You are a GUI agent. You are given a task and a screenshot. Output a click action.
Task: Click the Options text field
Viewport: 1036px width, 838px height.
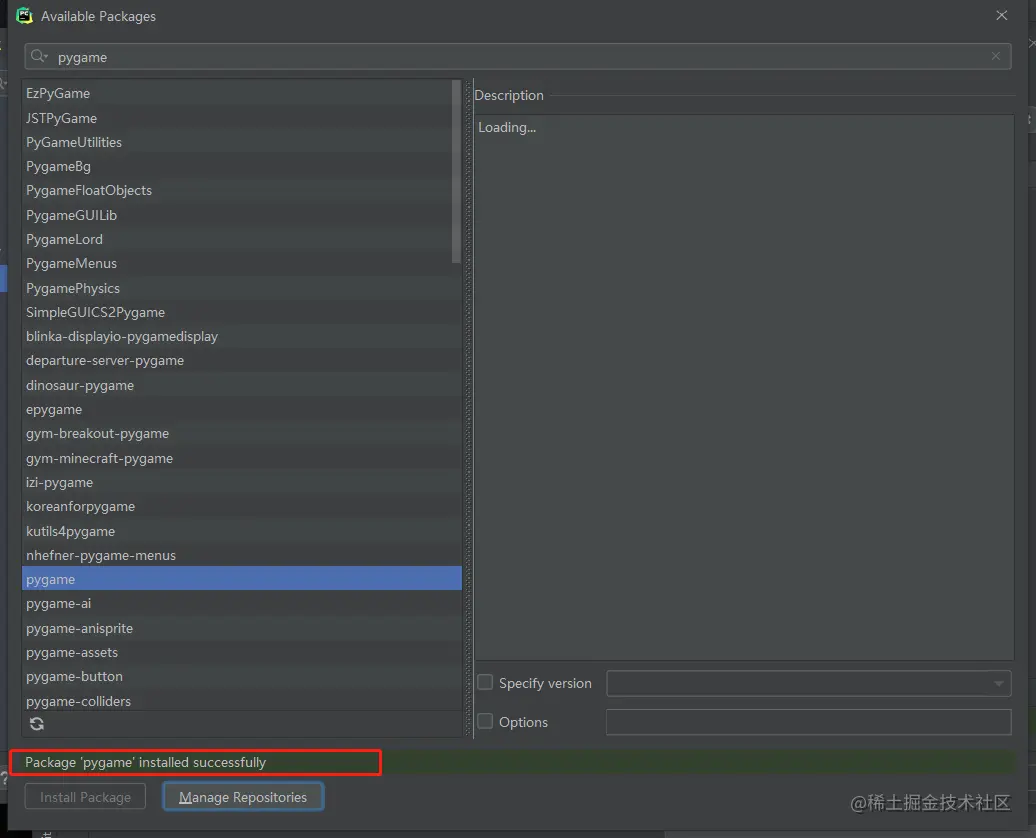tap(809, 722)
